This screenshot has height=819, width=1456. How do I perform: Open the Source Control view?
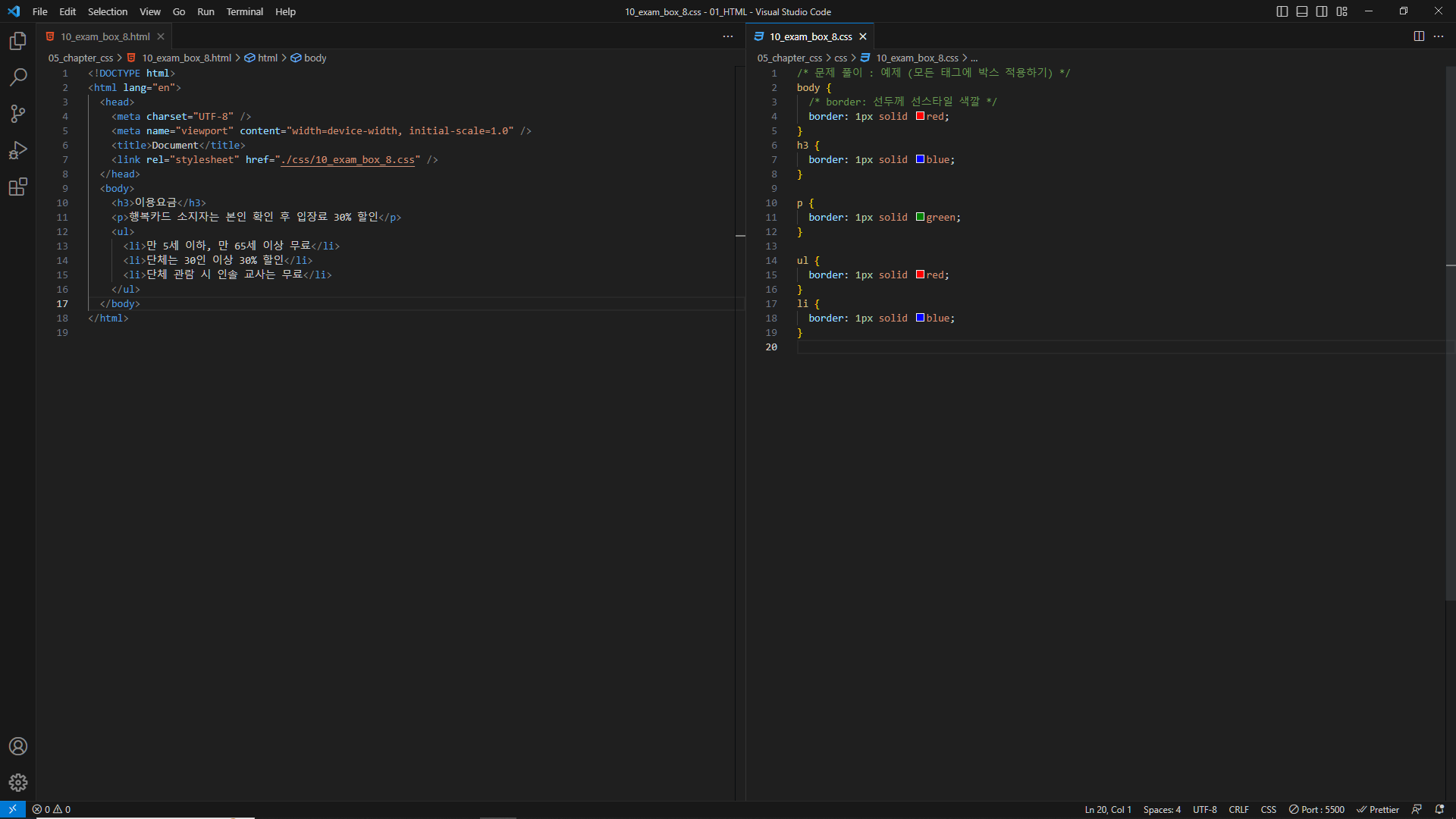coord(18,114)
